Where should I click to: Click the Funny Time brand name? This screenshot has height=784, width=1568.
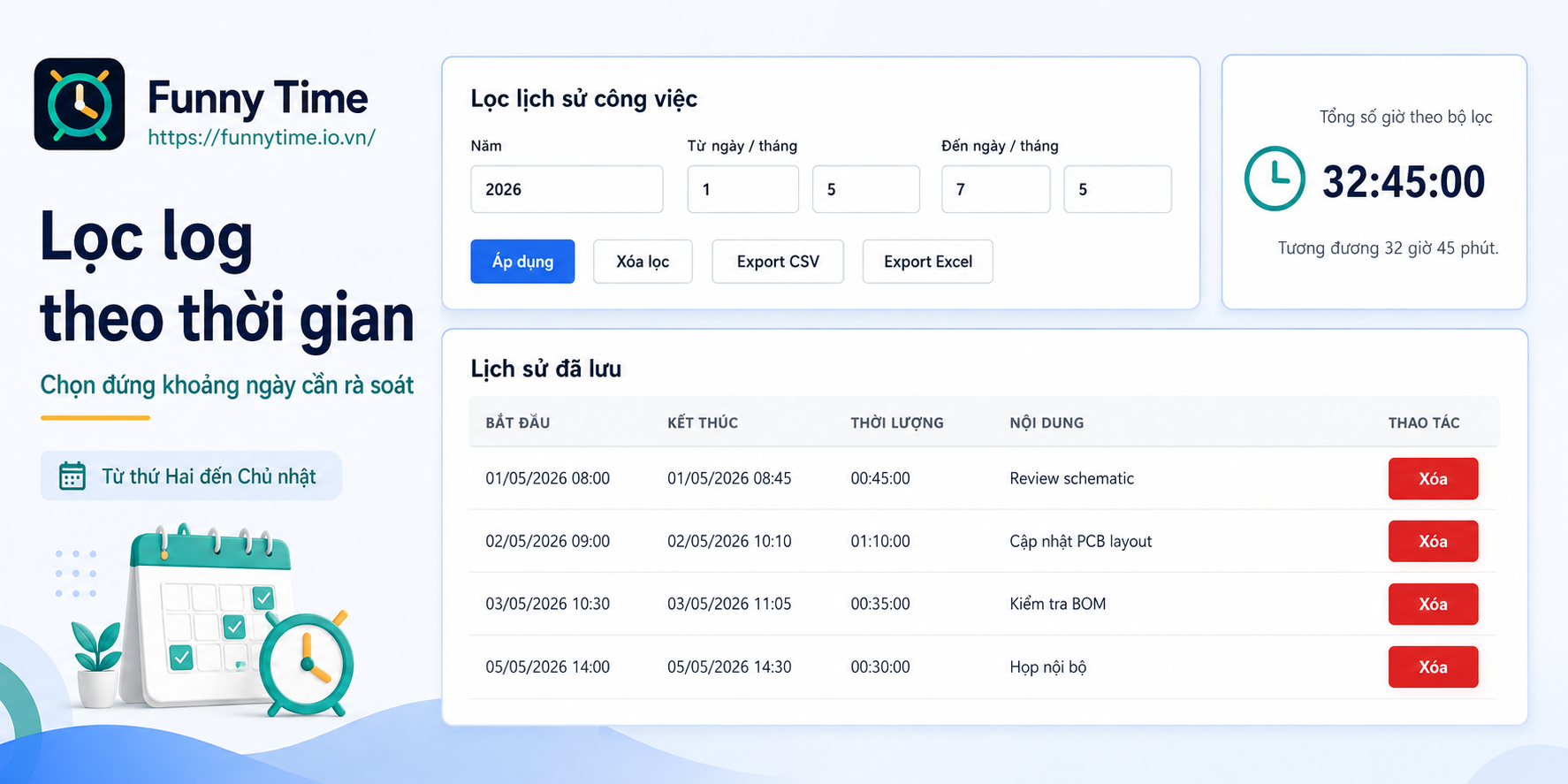point(257,97)
